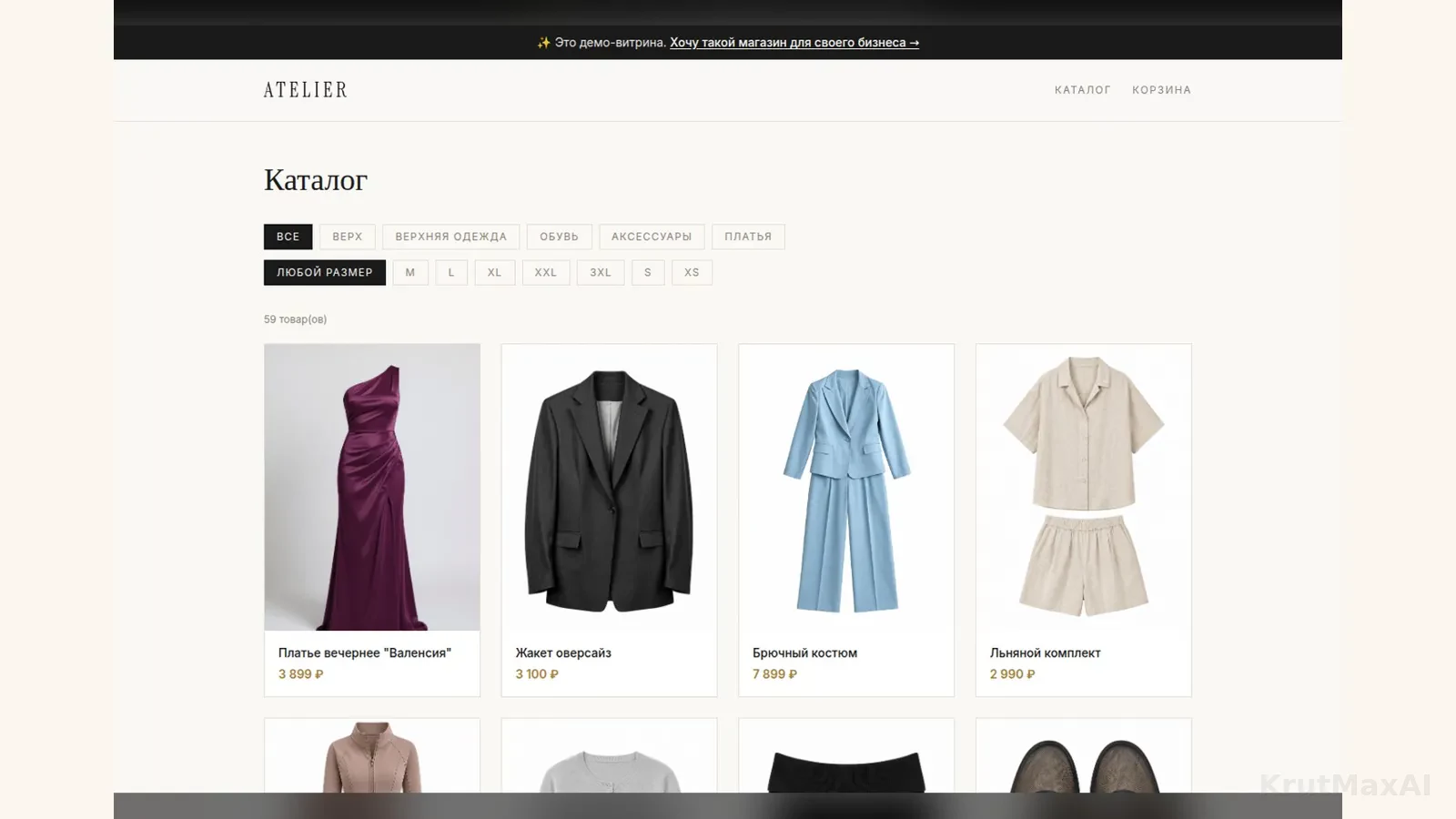
Task: Choose size S filter
Action: (648, 272)
